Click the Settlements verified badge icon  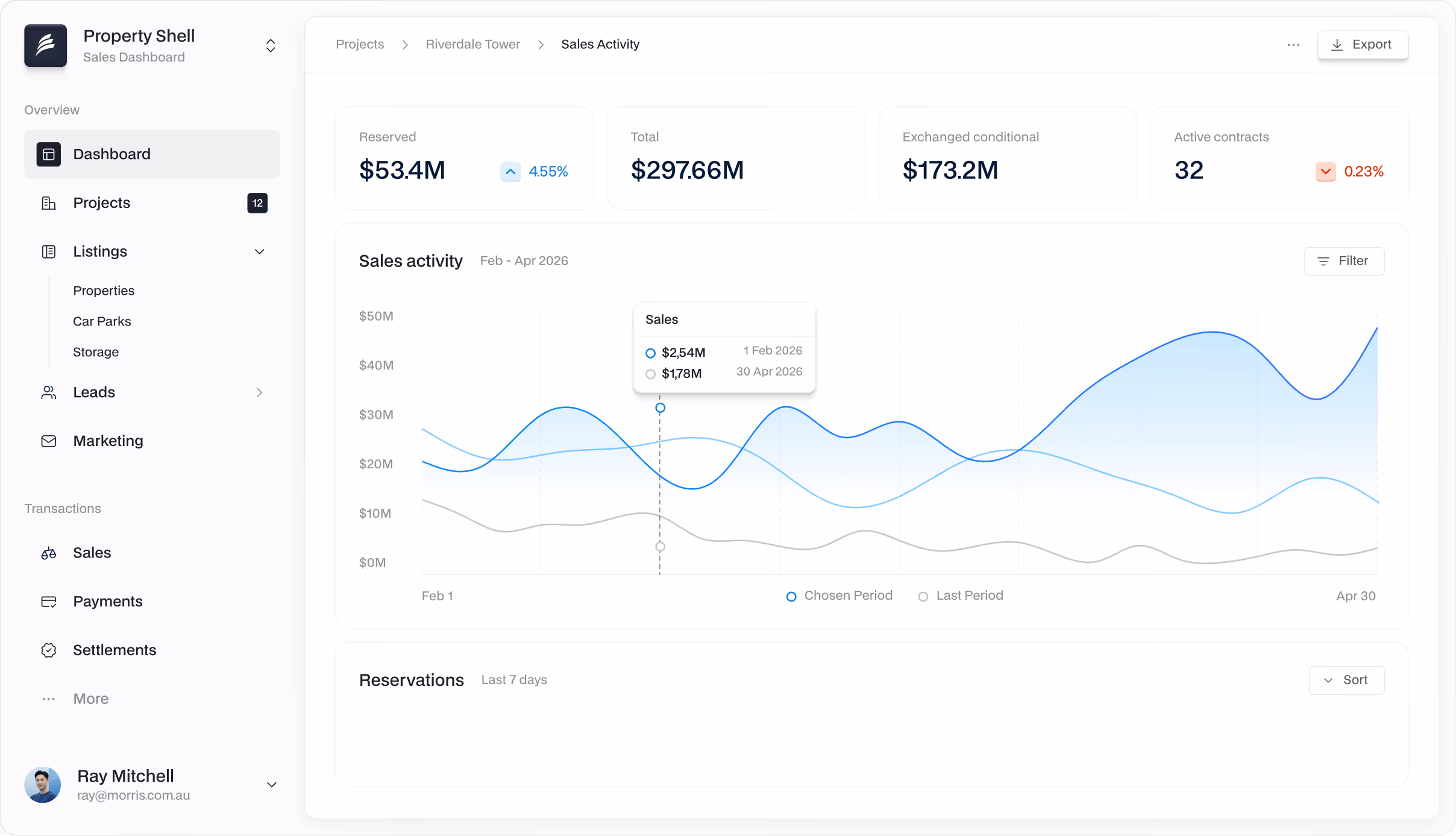click(49, 650)
